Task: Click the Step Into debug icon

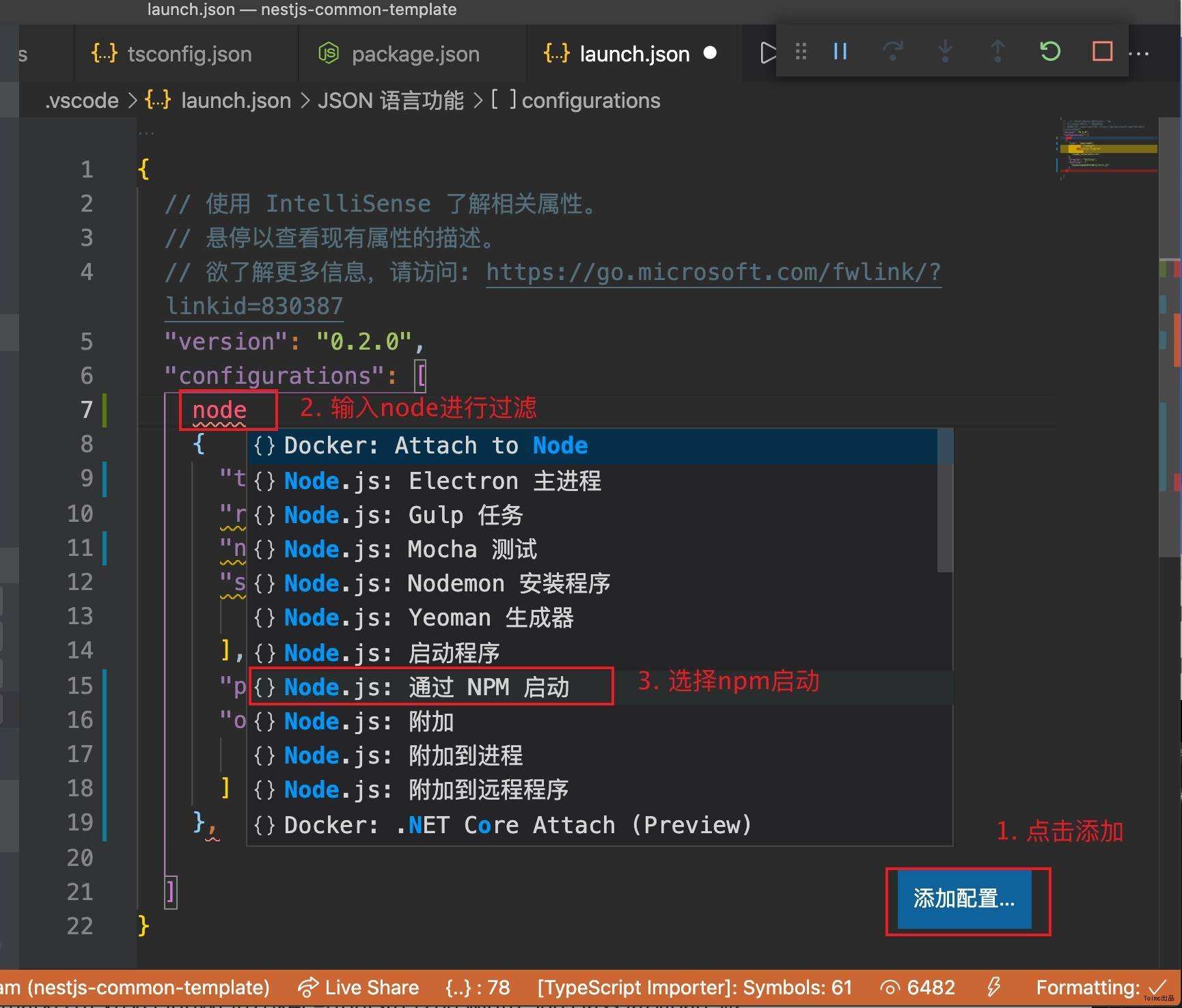Action: 945,51
